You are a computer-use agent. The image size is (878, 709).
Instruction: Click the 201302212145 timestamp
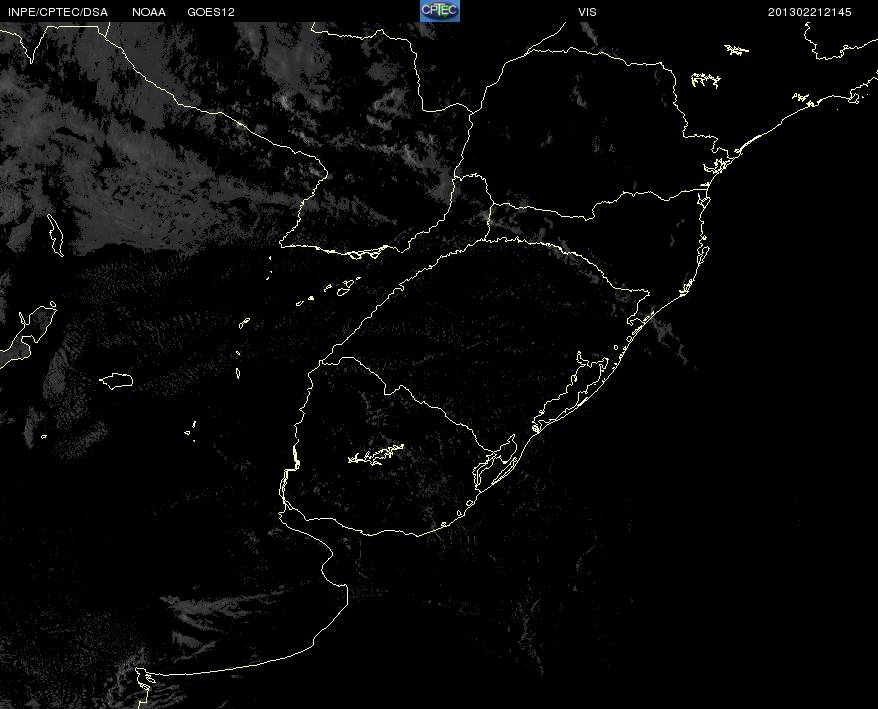pyautogui.click(x=810, y=12)
